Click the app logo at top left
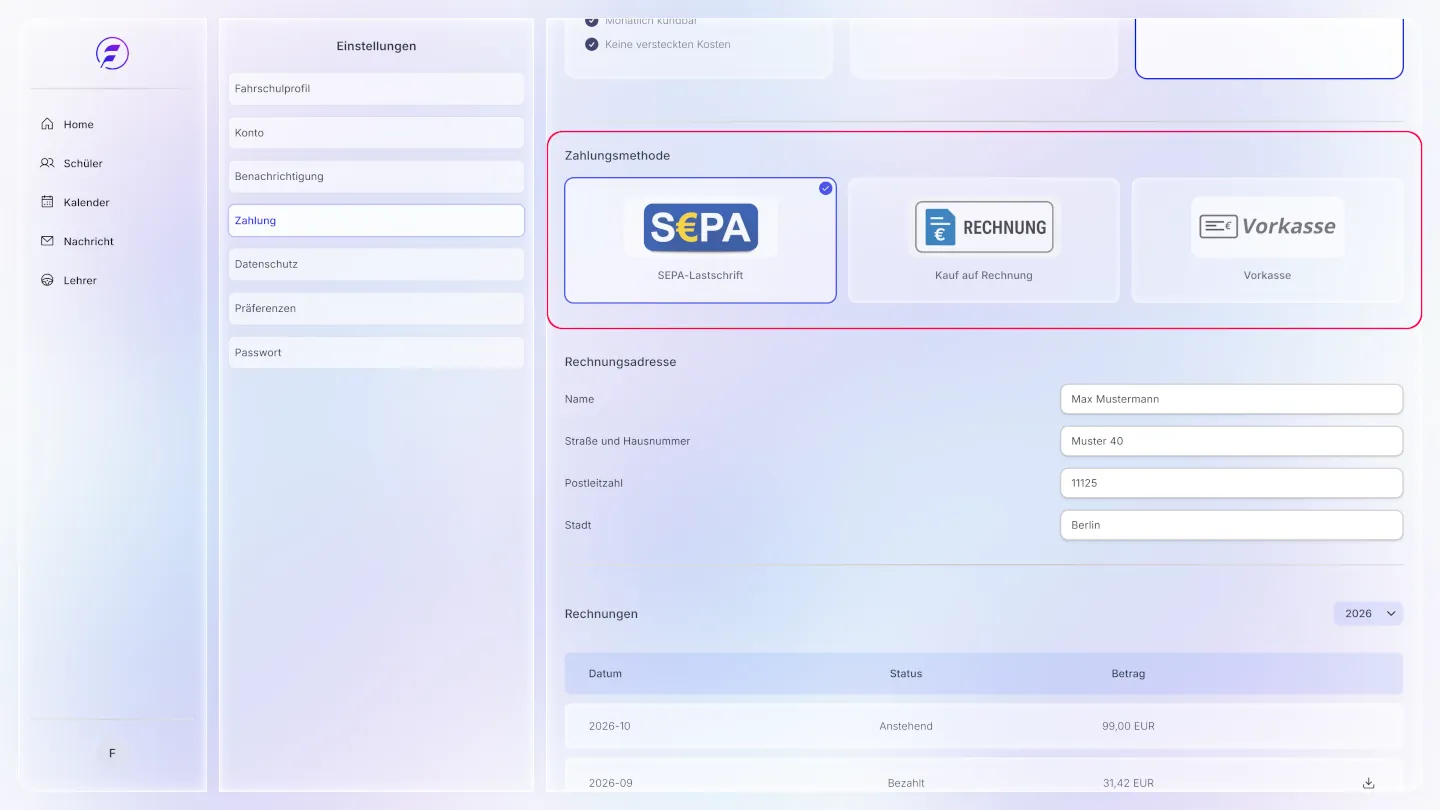 (x=112, y=53)
